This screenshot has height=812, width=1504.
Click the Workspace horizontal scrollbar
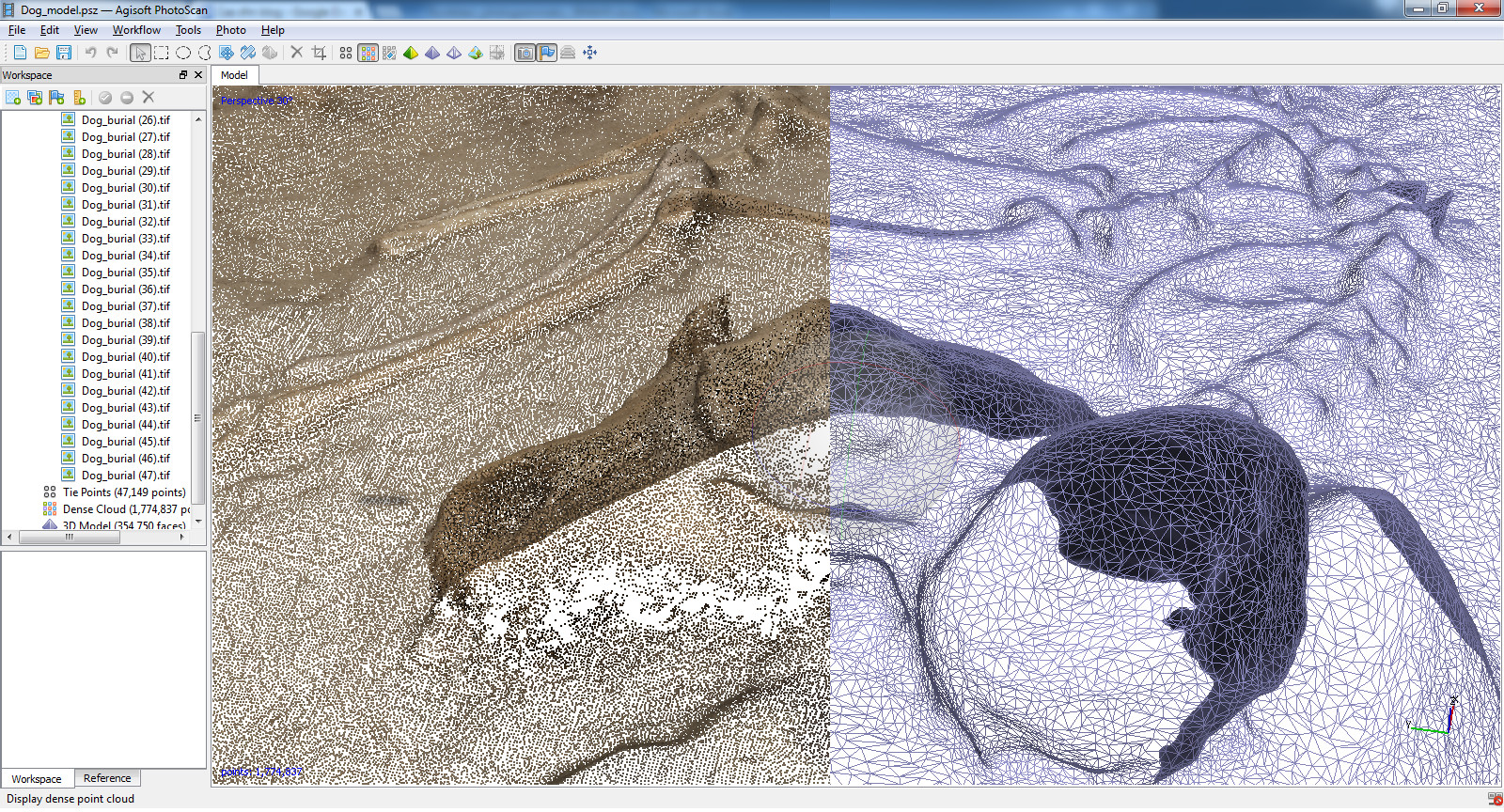coord(68,538)
